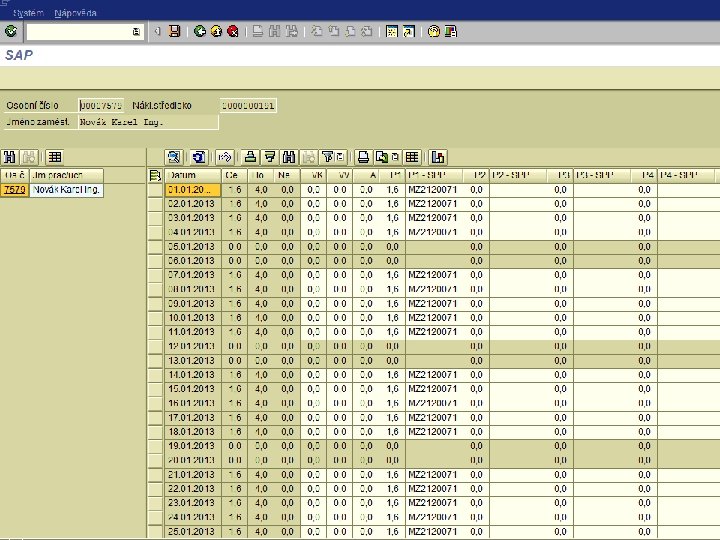The width and height of the screenshot is (720, 540).
Task: Select the 14.01.2013 date cell
Action: (x=193, y=375)
